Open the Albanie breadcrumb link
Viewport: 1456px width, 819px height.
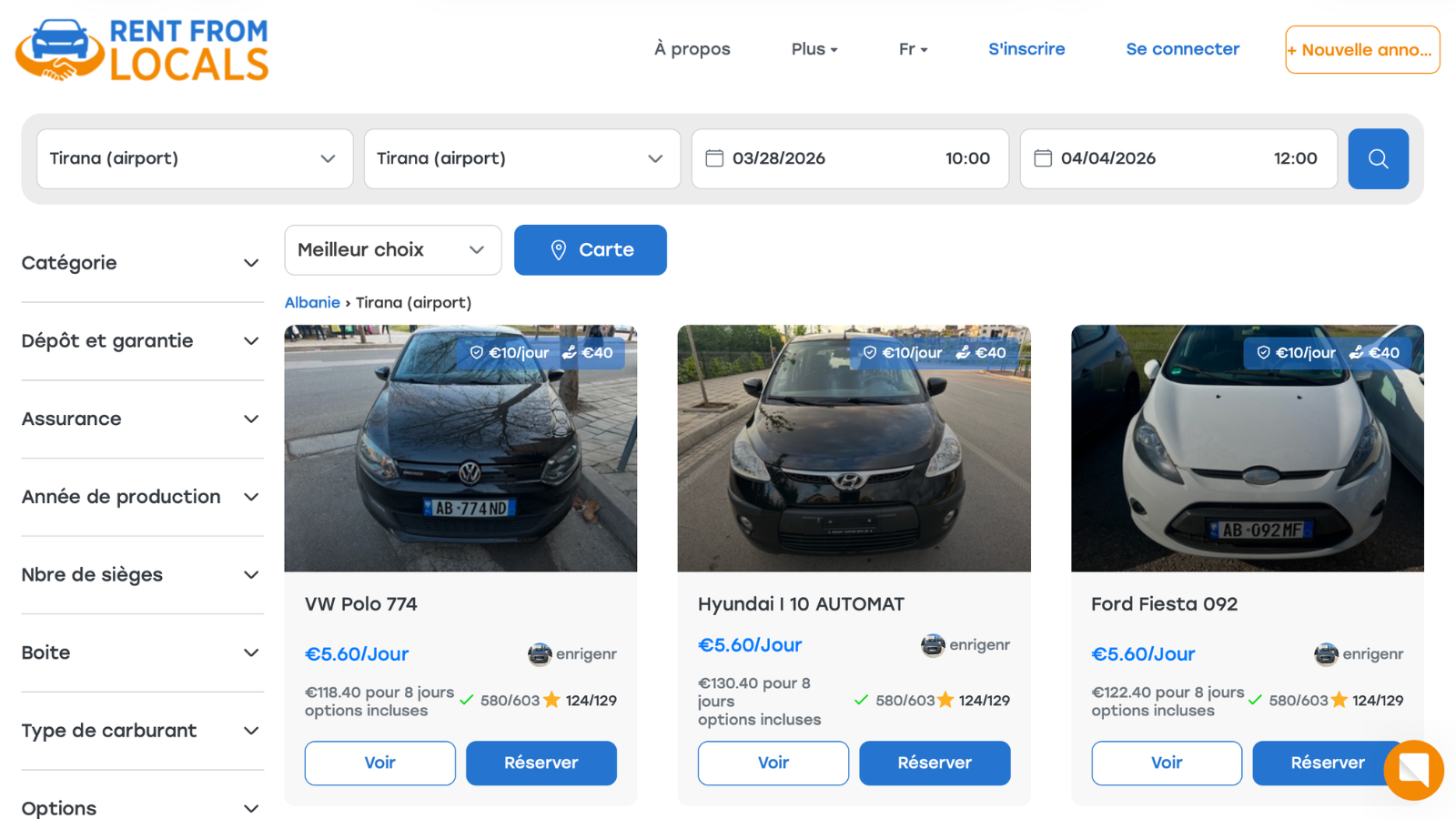click(x=312, y=302)
